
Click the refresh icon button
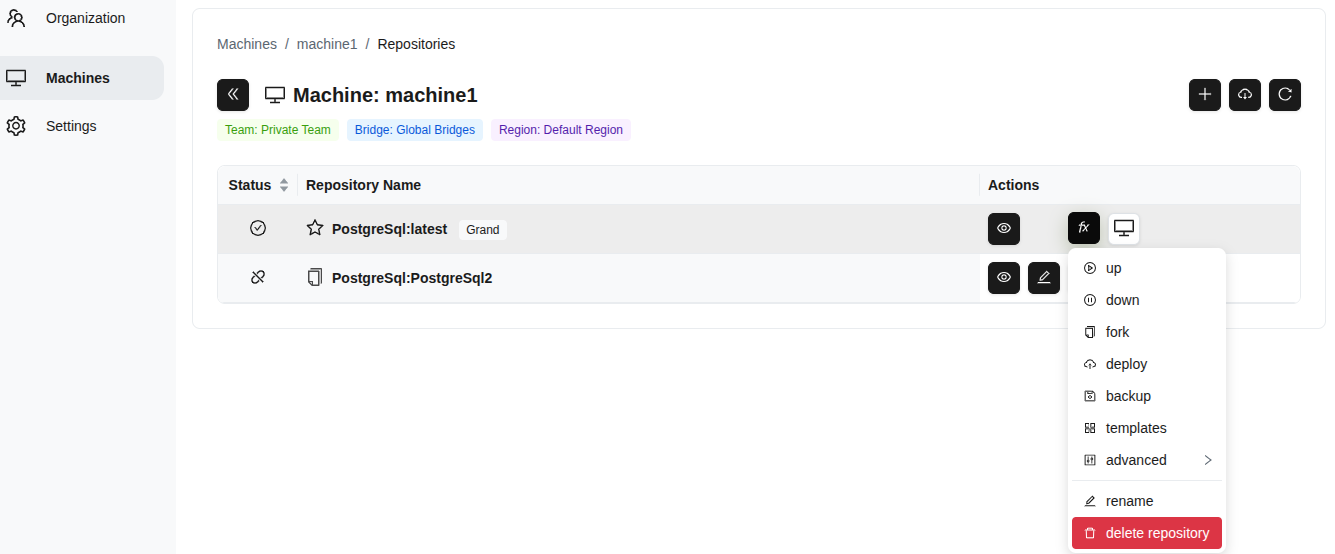tap(1285, 95)
